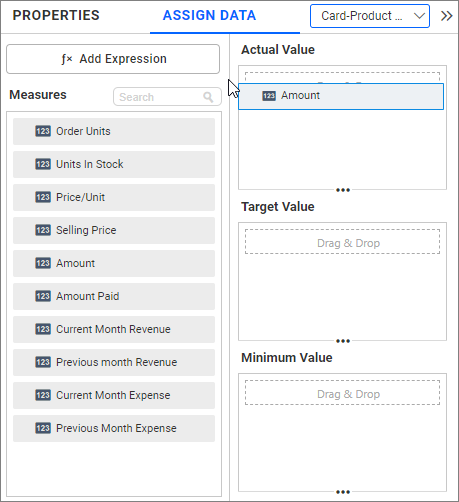The width and height of the screenshot is (459, 502).
Task: Select the ASSIGN DATA tab
Action: click(209, 15)
